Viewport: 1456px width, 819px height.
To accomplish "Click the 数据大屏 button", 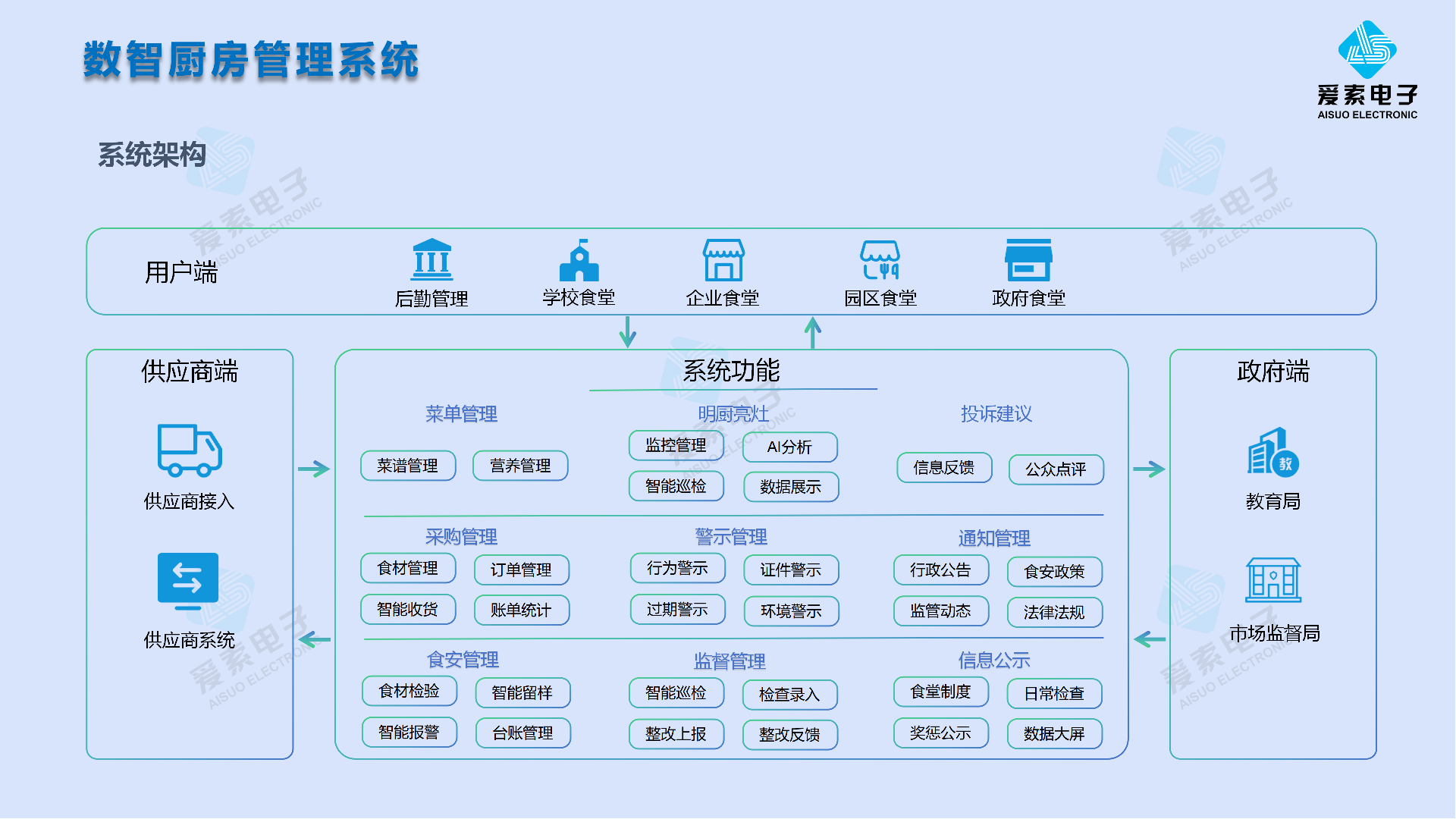I will 1054,734.
